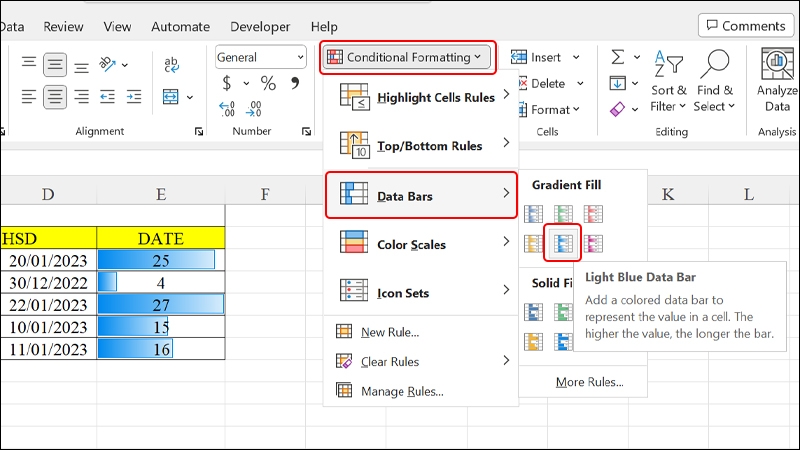Switch to the Automate tab
The height and width of the screenshot is (450, 800).
pos(181,27)
